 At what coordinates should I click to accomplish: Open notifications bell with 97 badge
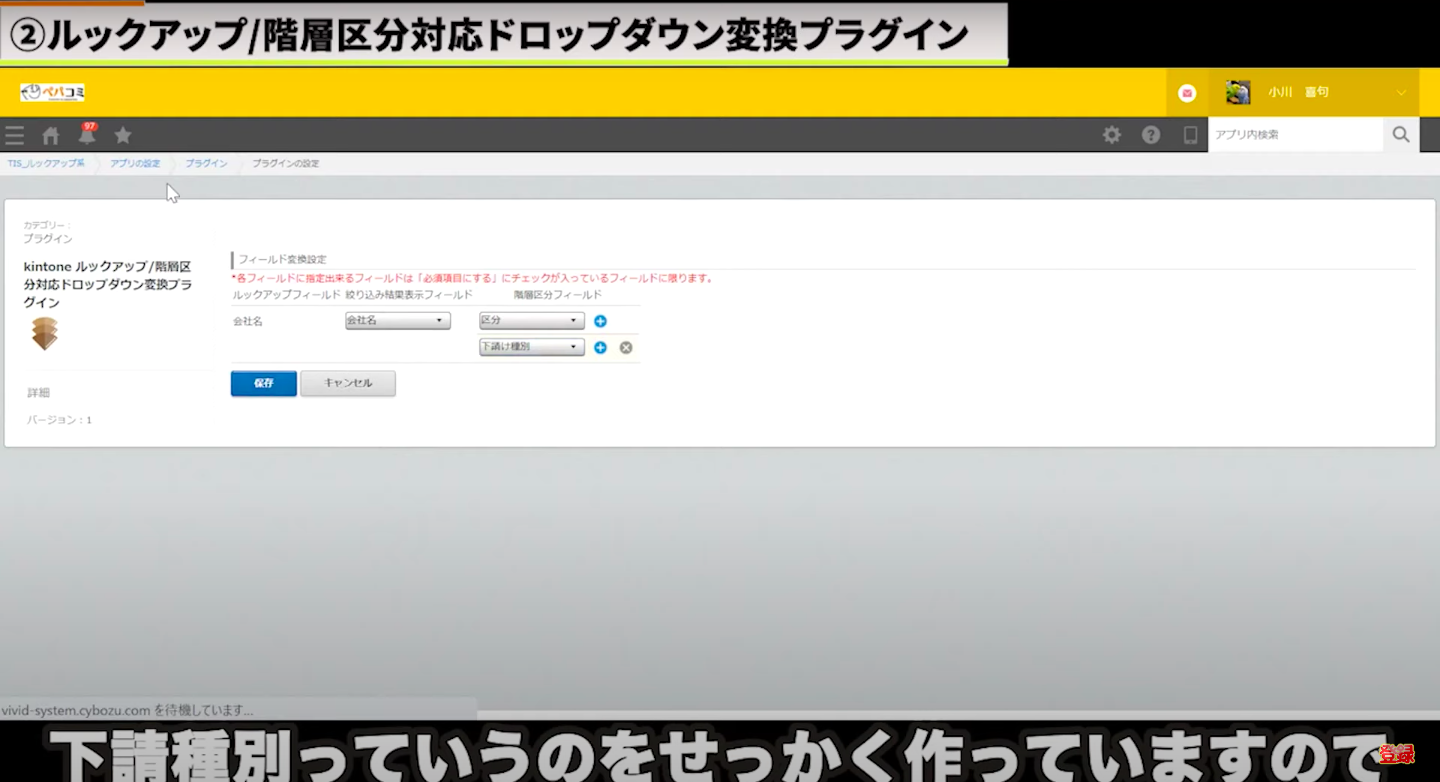click(87, 135)
